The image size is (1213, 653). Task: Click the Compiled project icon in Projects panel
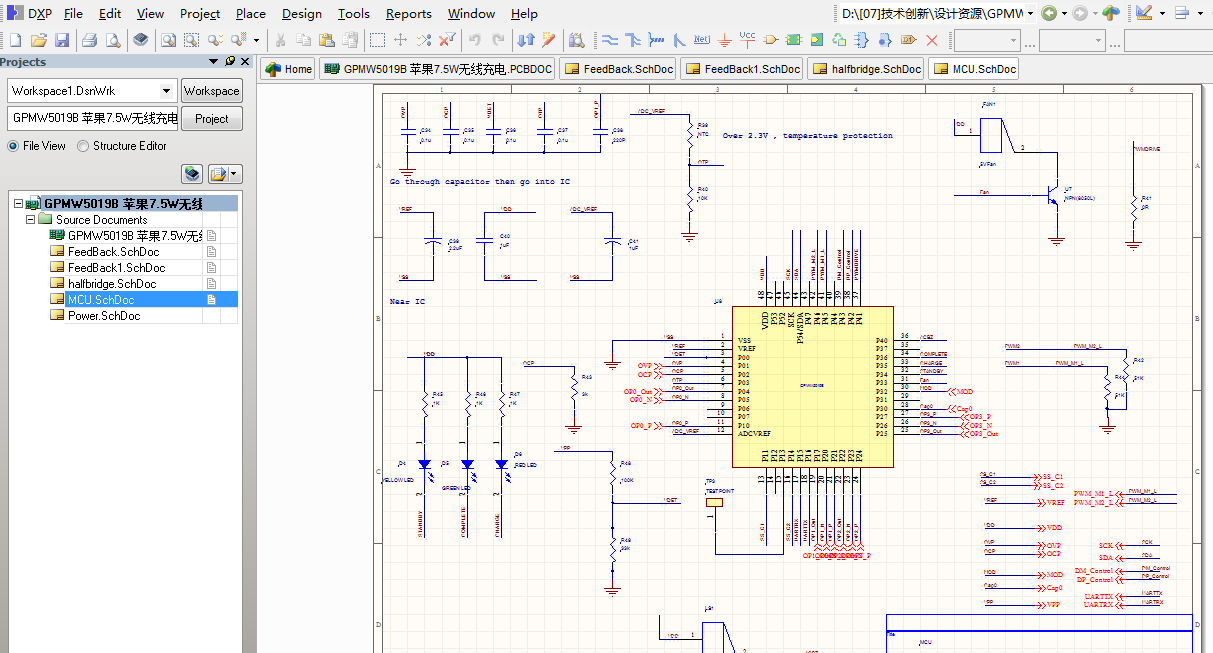192,174
